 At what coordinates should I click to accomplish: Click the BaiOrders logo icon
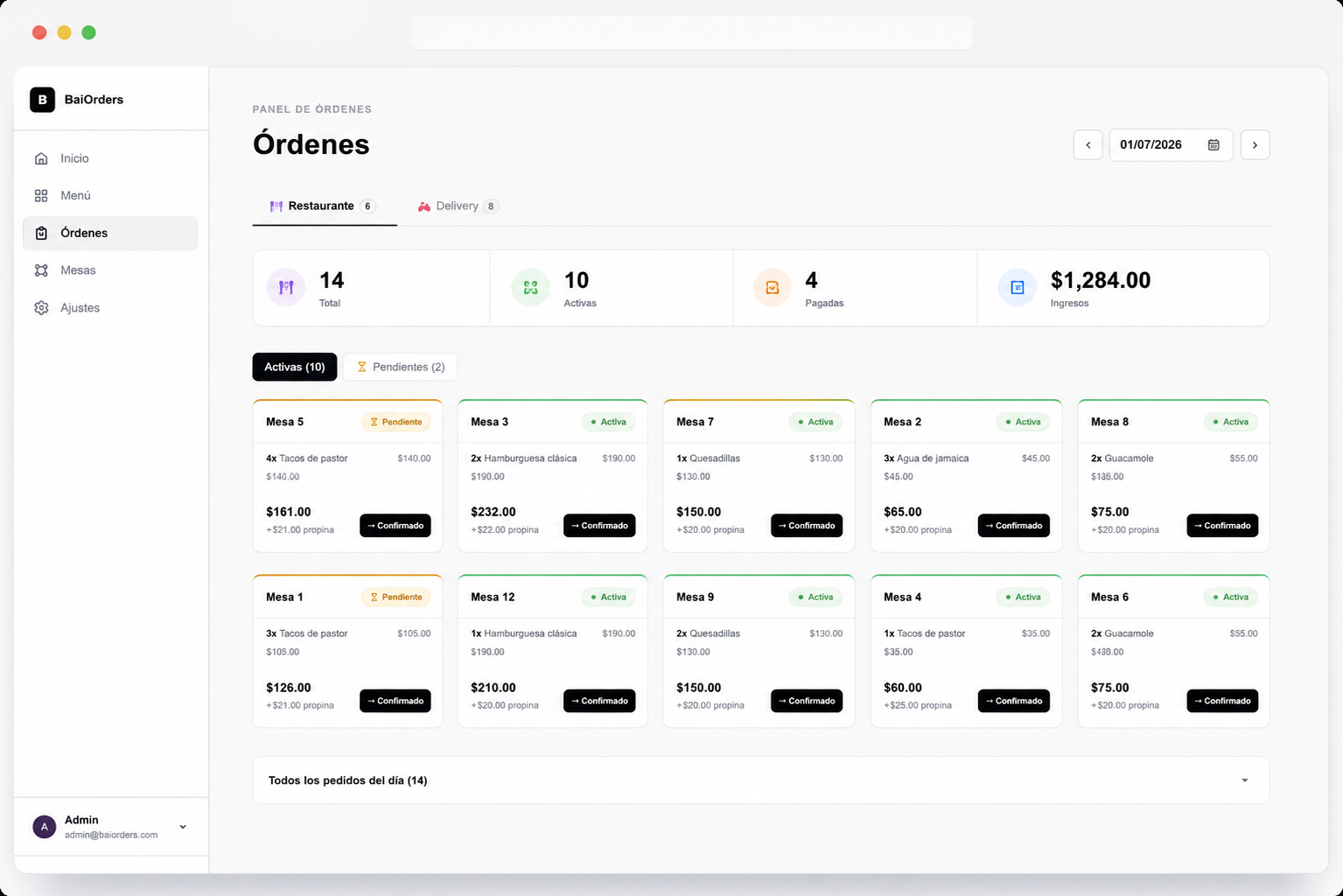(42, 100)
